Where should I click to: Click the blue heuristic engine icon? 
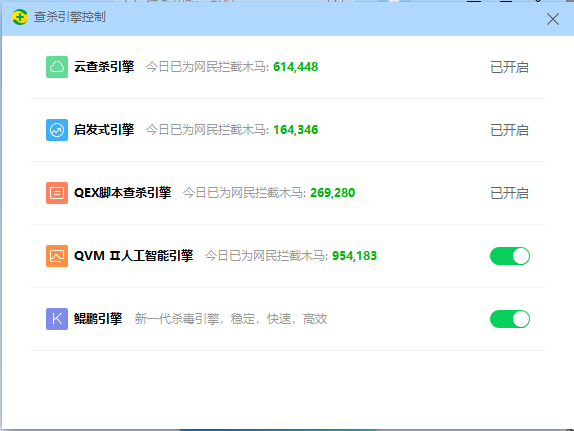(57, 130)
